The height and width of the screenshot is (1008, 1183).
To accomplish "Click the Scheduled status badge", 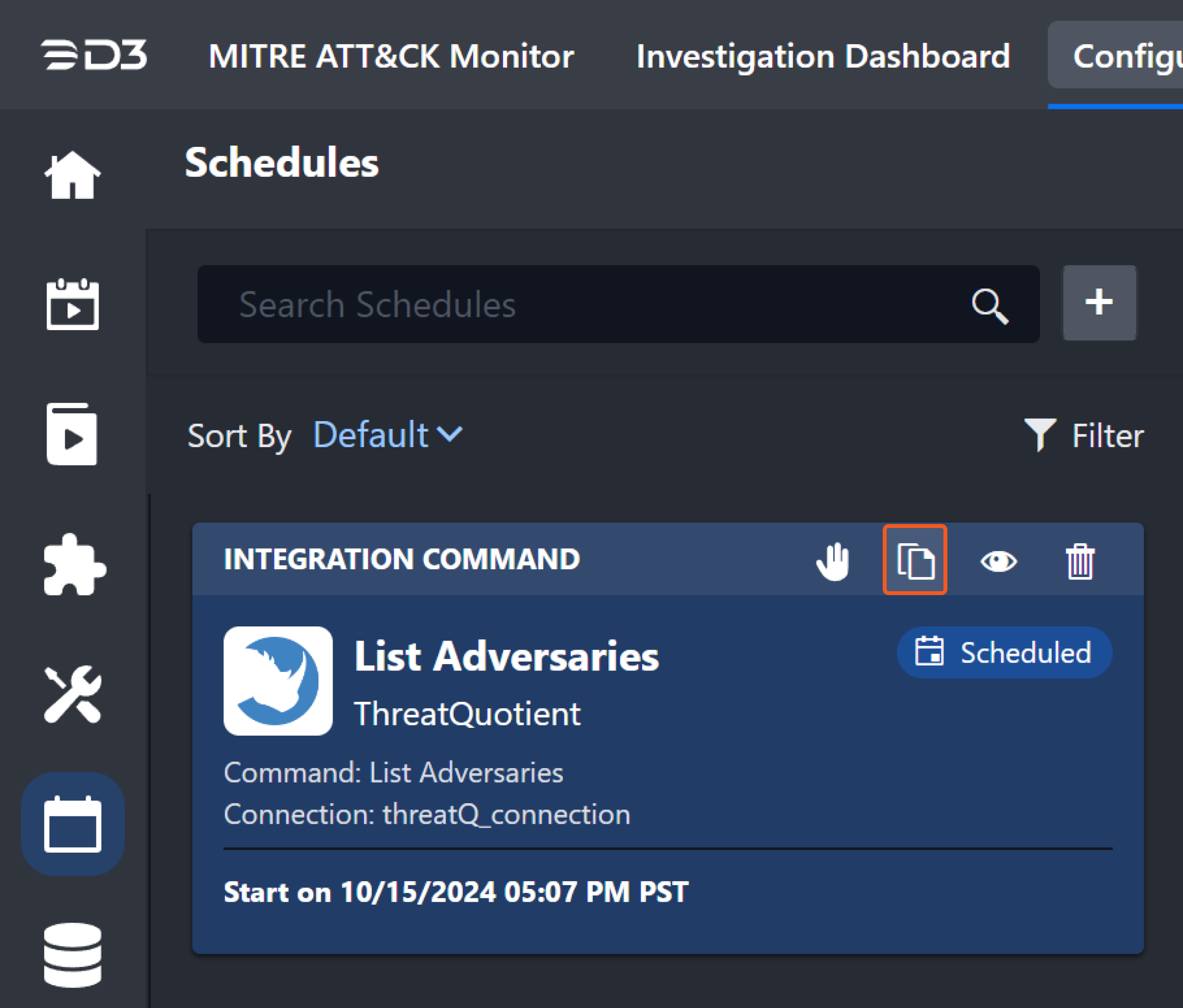I will pos(1004,652).
